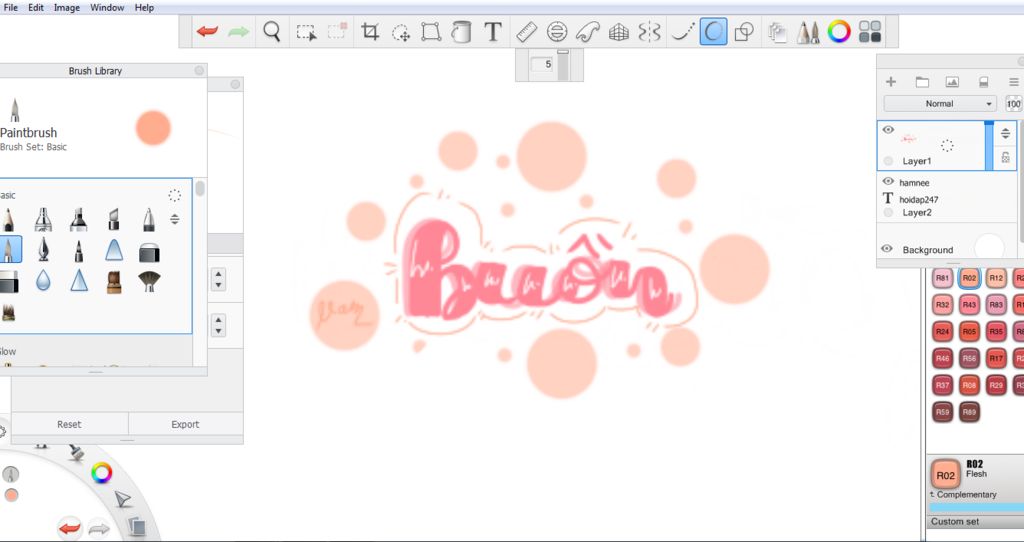1024x542 pixels.
Task: Select the Text tool in toolbar
Action: tap(492, 31)
